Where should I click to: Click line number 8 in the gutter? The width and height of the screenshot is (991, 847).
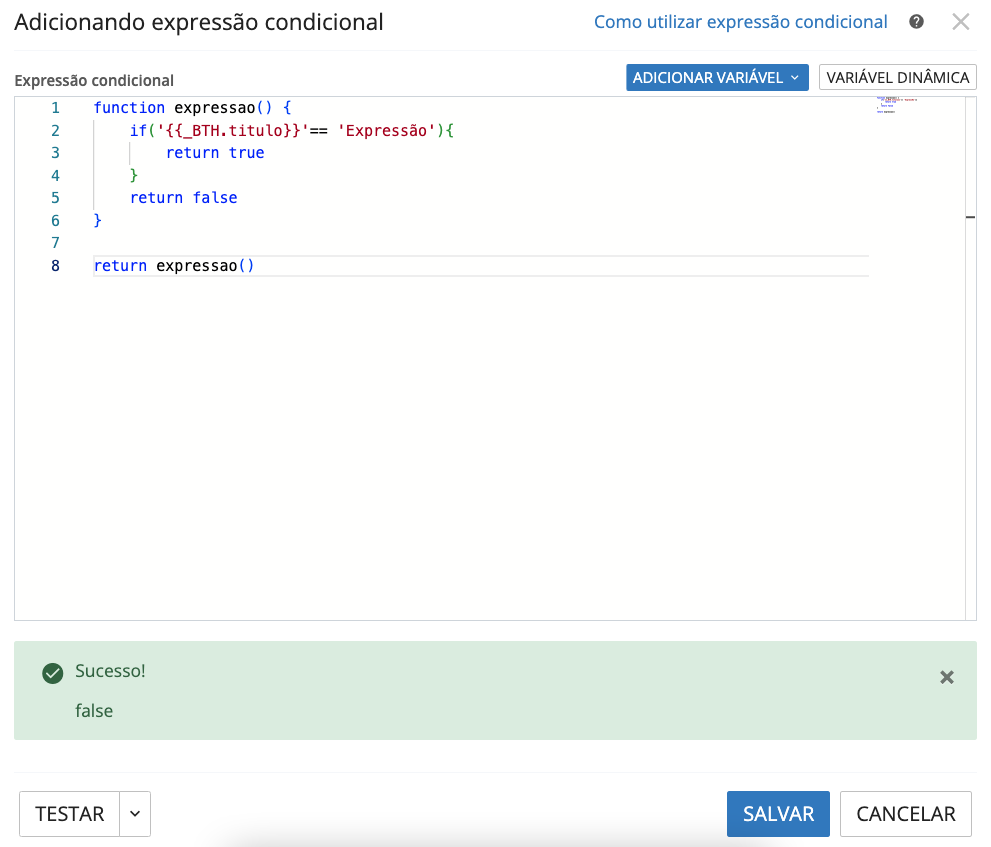(x=55, y=266)
